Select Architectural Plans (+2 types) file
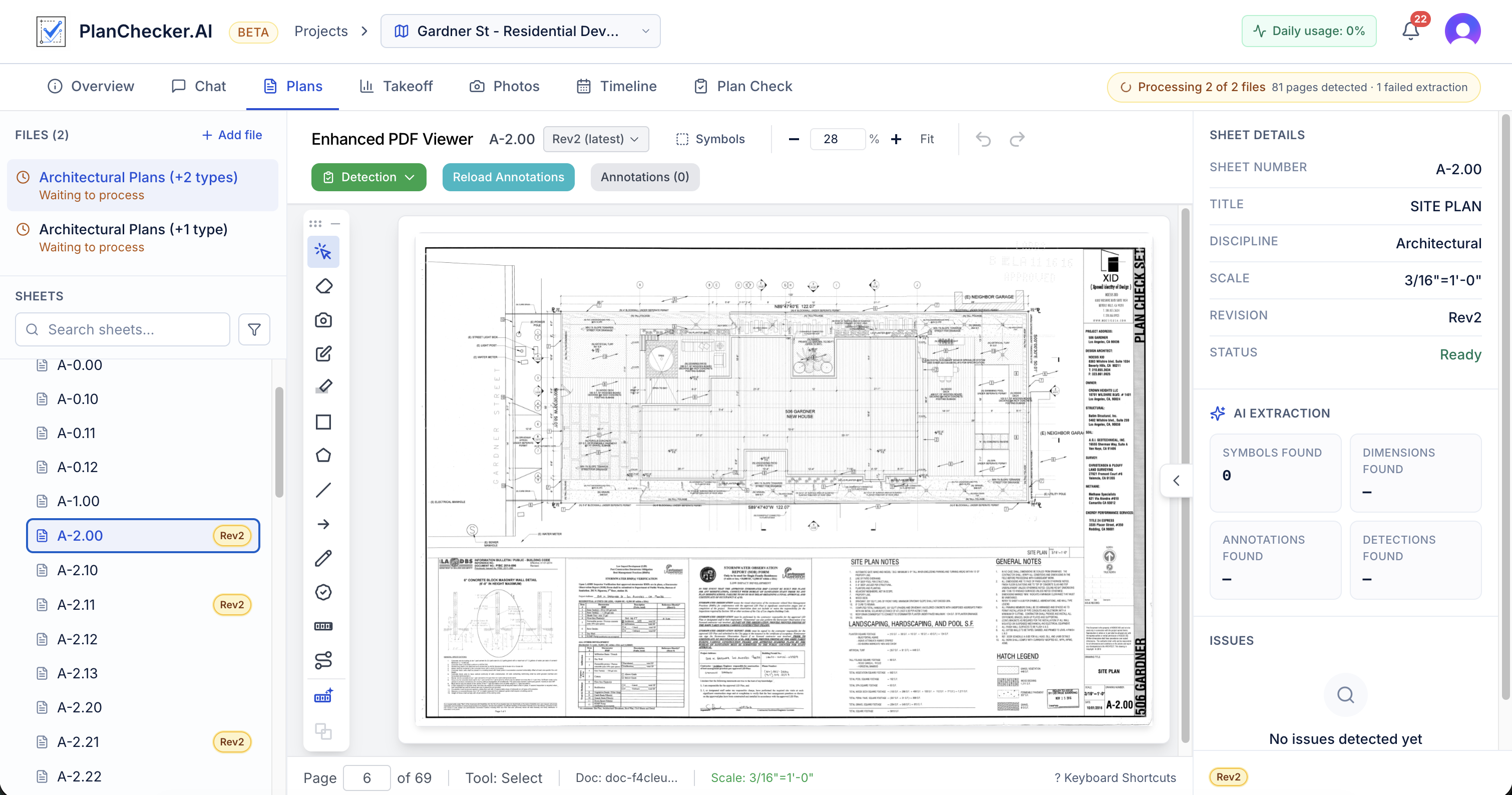The height and width of the screenshot is (795, 1512). (143, 185)
